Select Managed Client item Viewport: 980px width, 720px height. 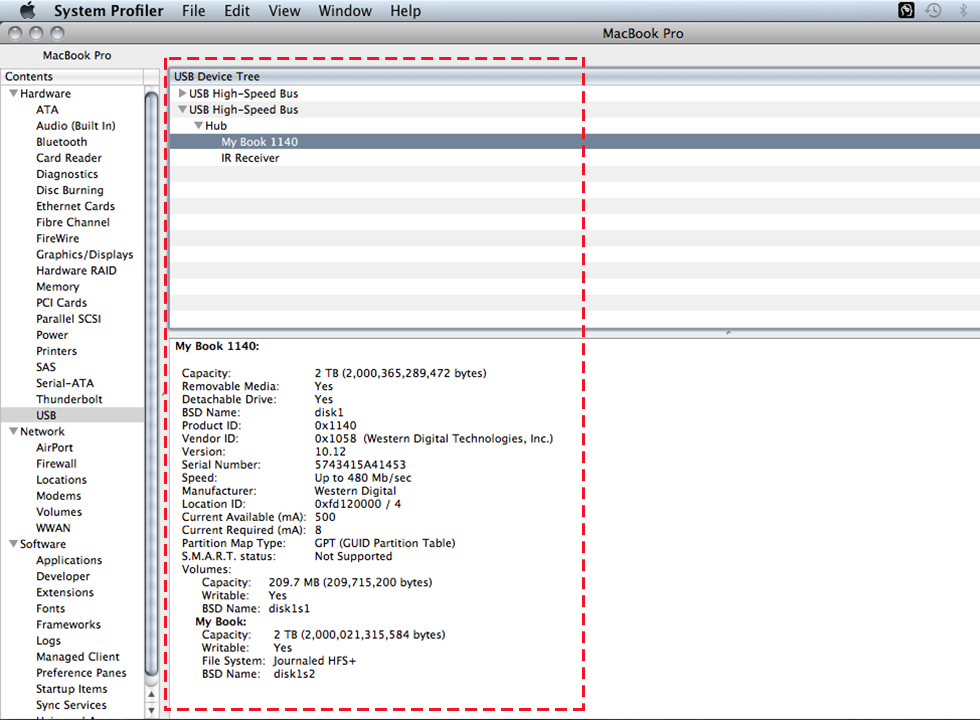78,657
